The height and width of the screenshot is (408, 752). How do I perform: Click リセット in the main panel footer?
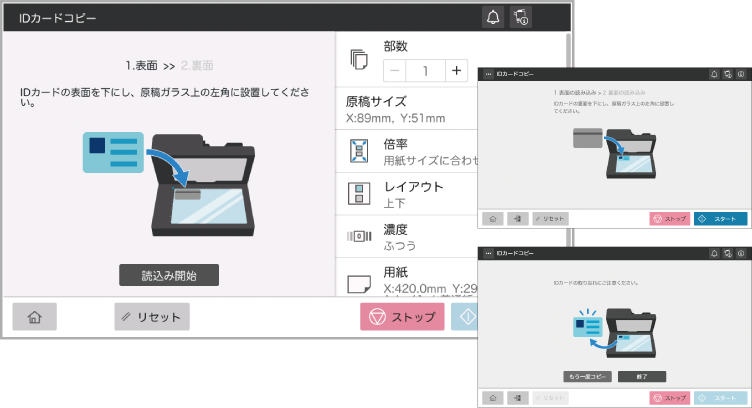[x=151, y=317]
